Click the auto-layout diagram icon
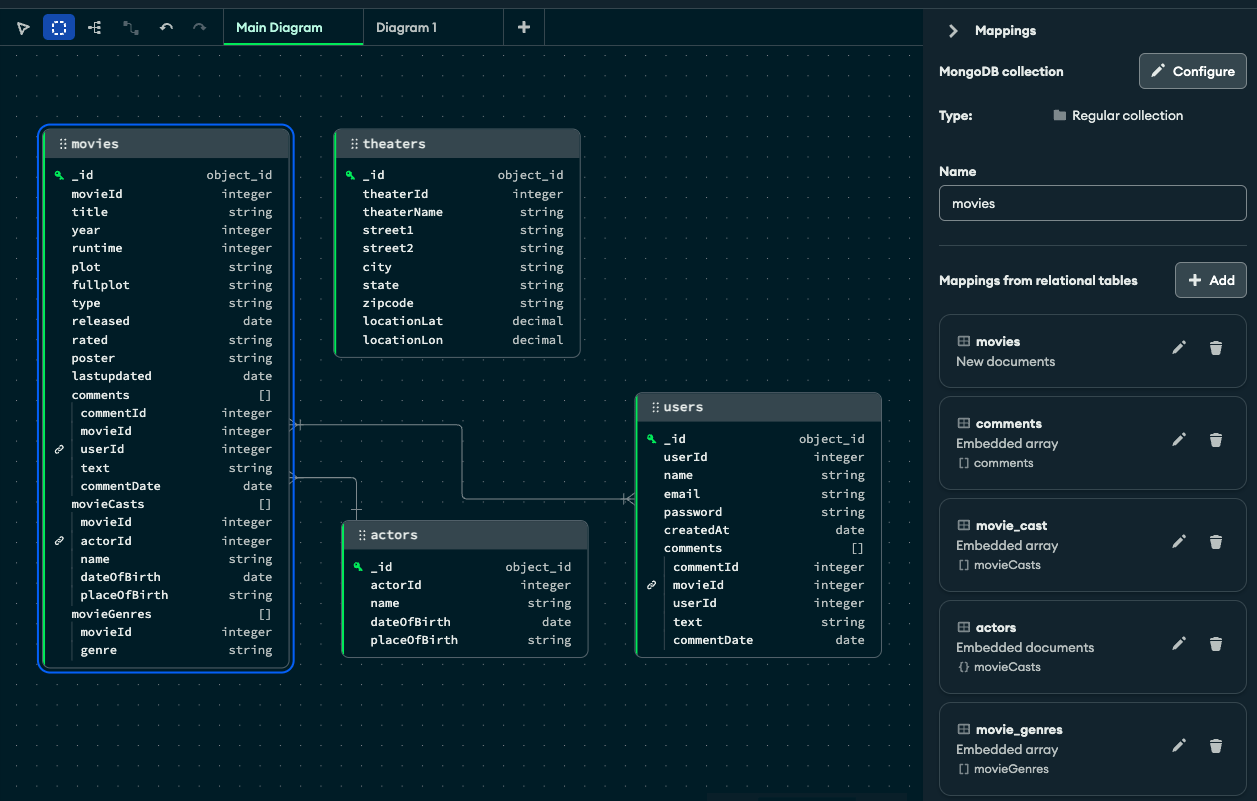The width and height of the screenshot is (1257, 801). pyautogui.click(x=95, y=28)
